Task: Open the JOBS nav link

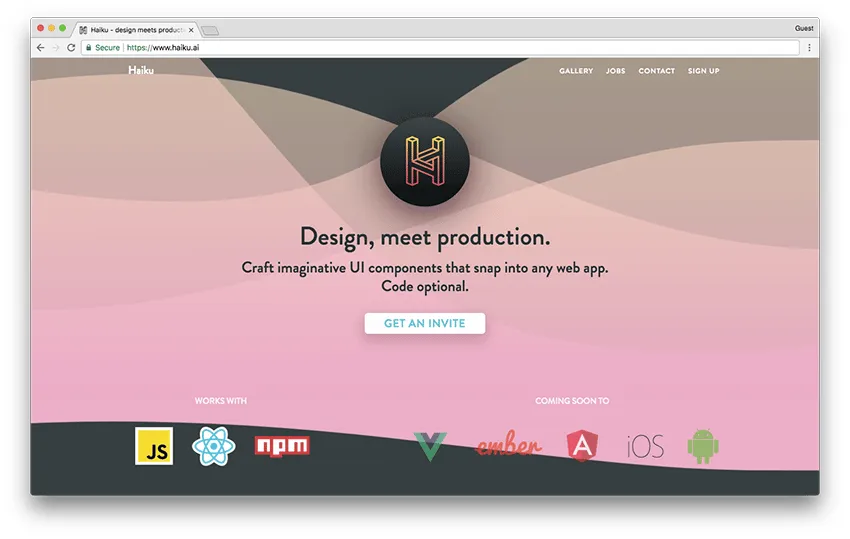Action: 615,71
